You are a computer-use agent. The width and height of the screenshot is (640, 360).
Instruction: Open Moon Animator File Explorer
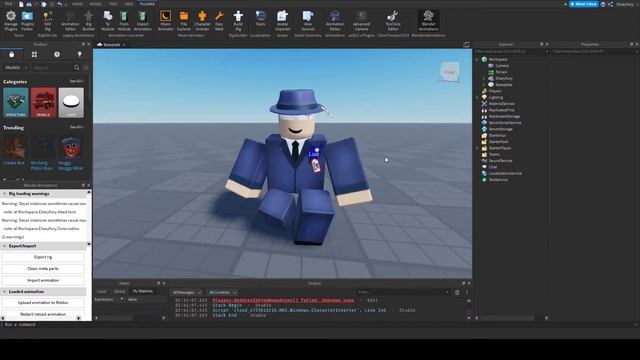[184, 20]
